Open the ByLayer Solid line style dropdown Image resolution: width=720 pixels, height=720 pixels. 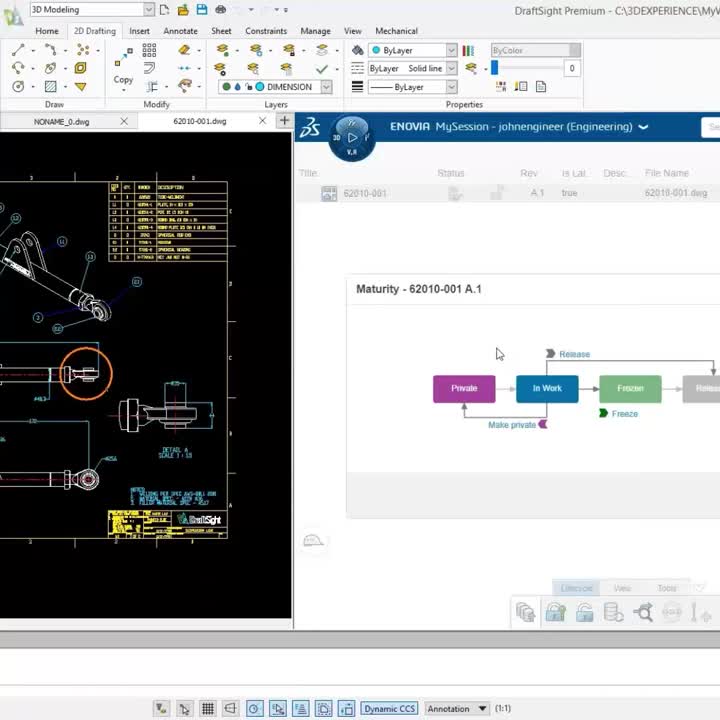click(452, 68)
